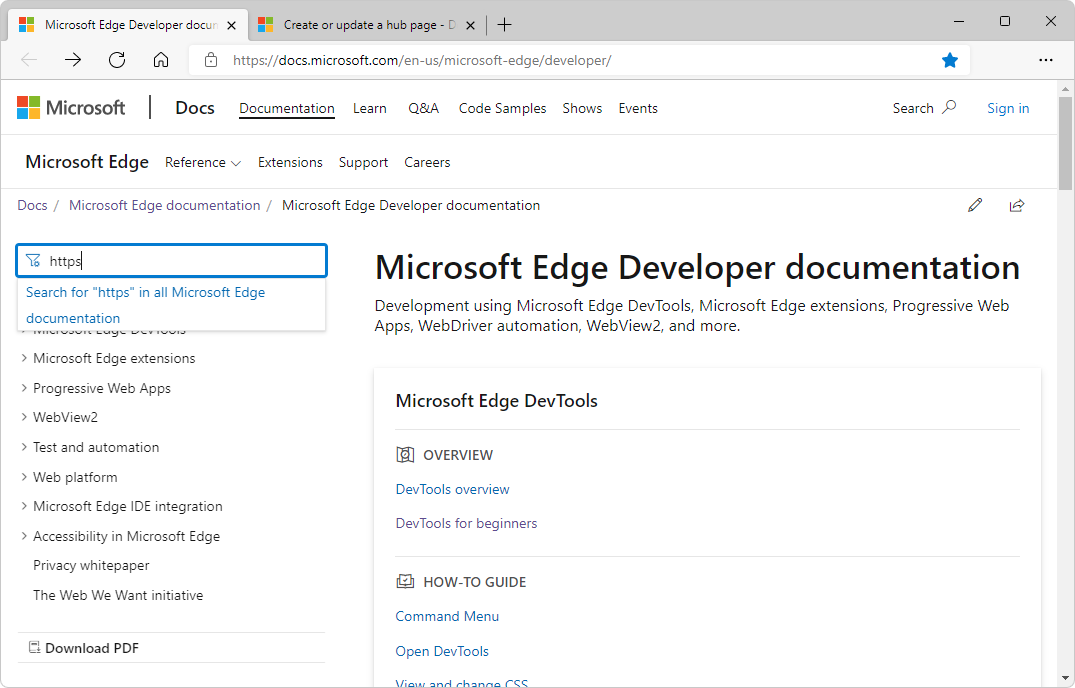Expand the WebView2 sidebar section
The width and height of the screenshot is (1075, 688).
coord(65,417)
